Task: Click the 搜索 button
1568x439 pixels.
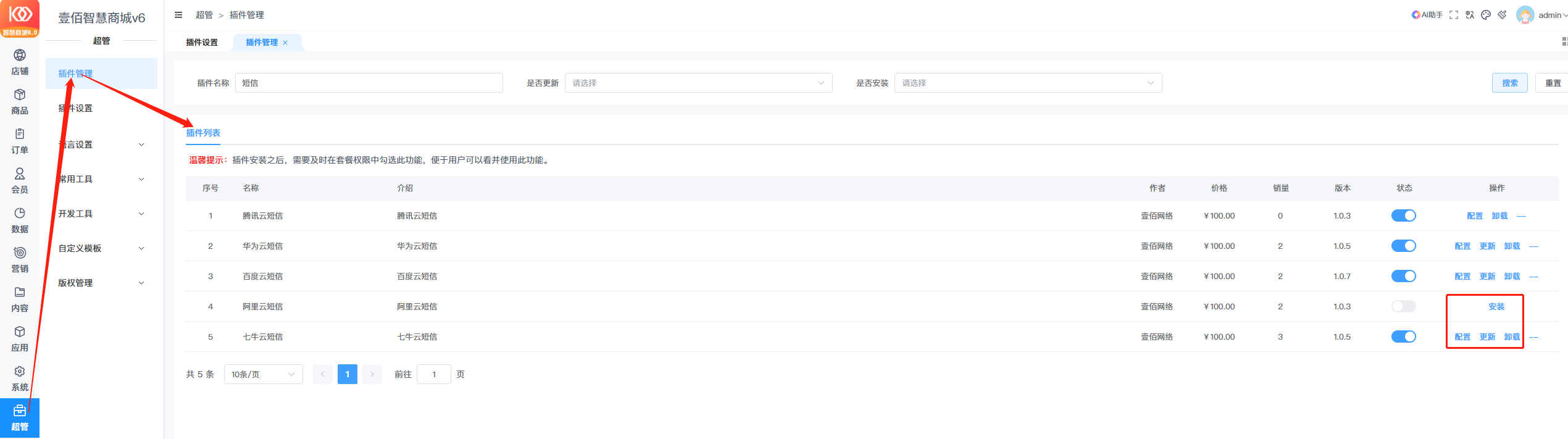Action: coord(1509,83)
